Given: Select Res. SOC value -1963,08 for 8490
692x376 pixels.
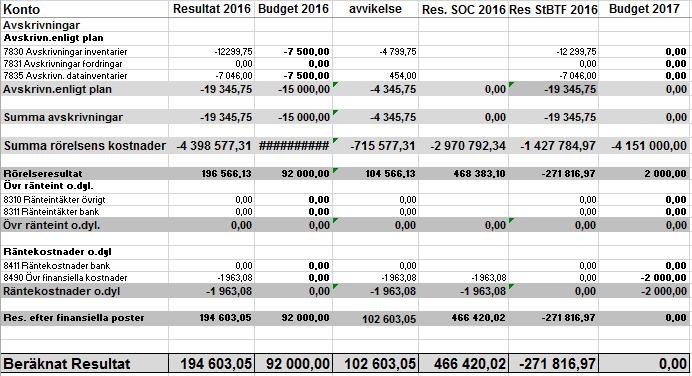Looking at the screenshot, I should (488, 278).
